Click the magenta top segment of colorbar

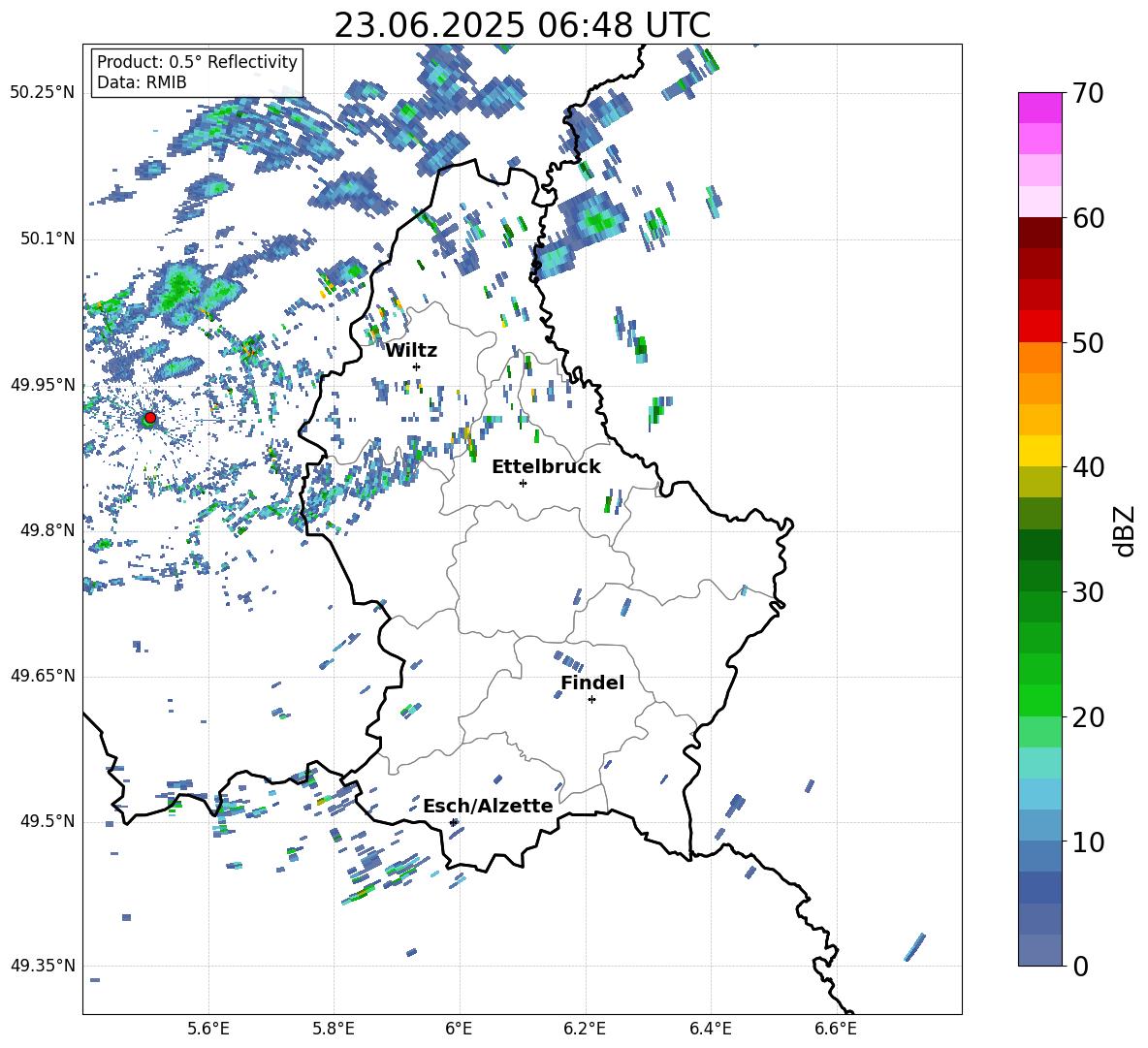[x=1040, y=108]
